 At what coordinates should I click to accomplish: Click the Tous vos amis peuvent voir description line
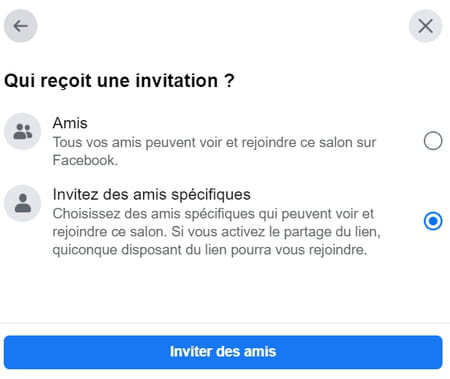214,143
